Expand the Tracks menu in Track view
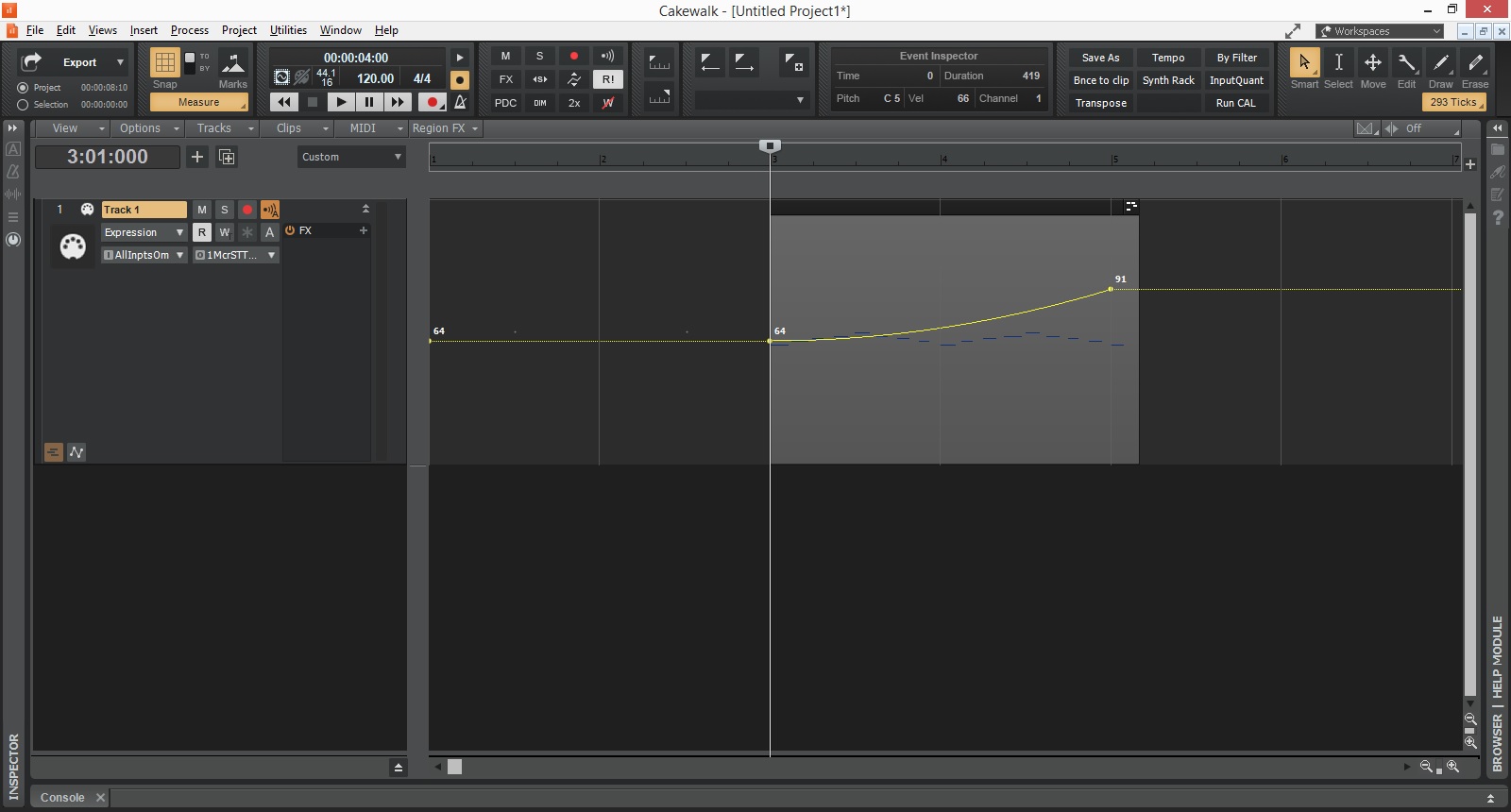The width and height of the screenshot is (1511, 812). [222, 128]
